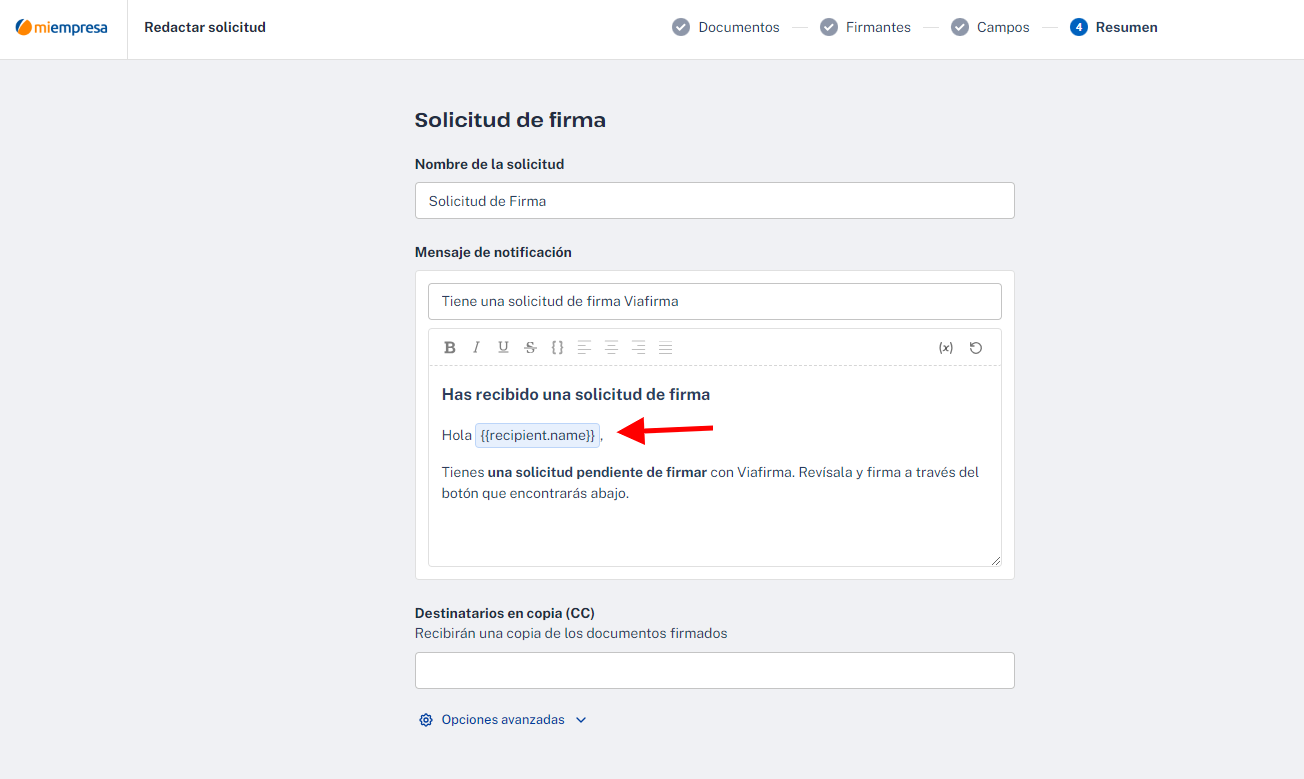Open the insert variable (x) tool
Image resolution: width=1304 pixels, height=779 pixels.
click(946, 348)
